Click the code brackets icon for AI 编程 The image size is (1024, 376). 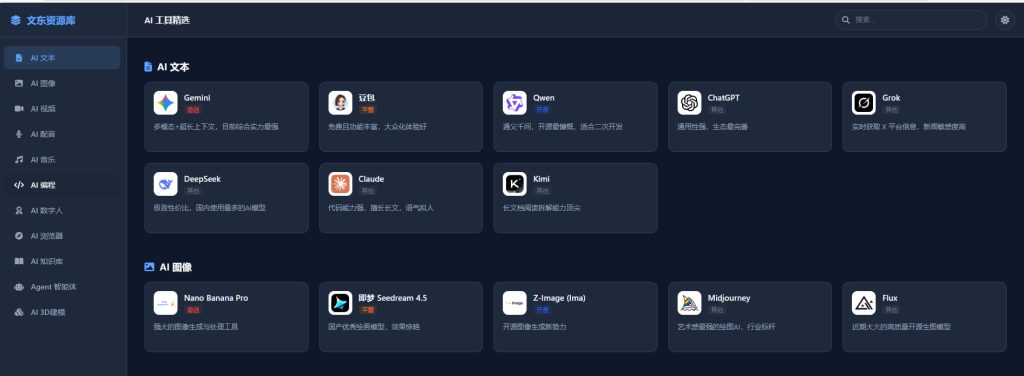(x=19, y=185)
